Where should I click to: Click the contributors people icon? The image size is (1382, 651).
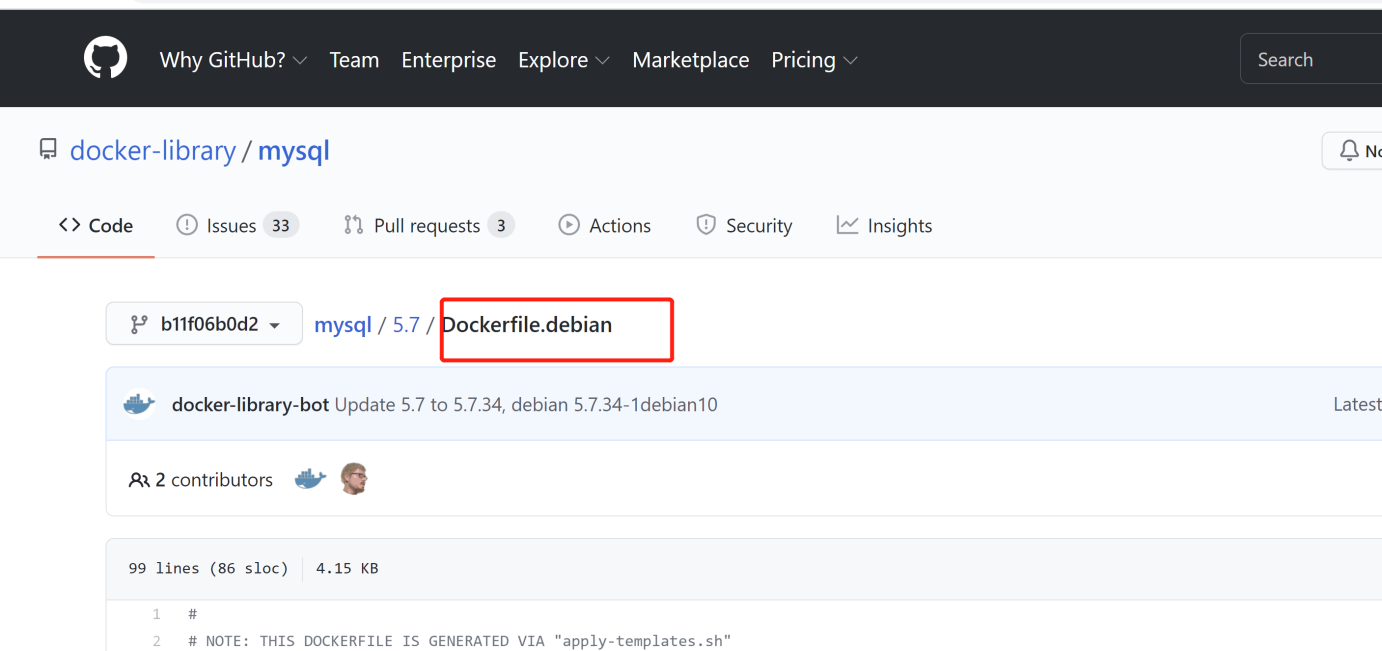pos(139,480)
